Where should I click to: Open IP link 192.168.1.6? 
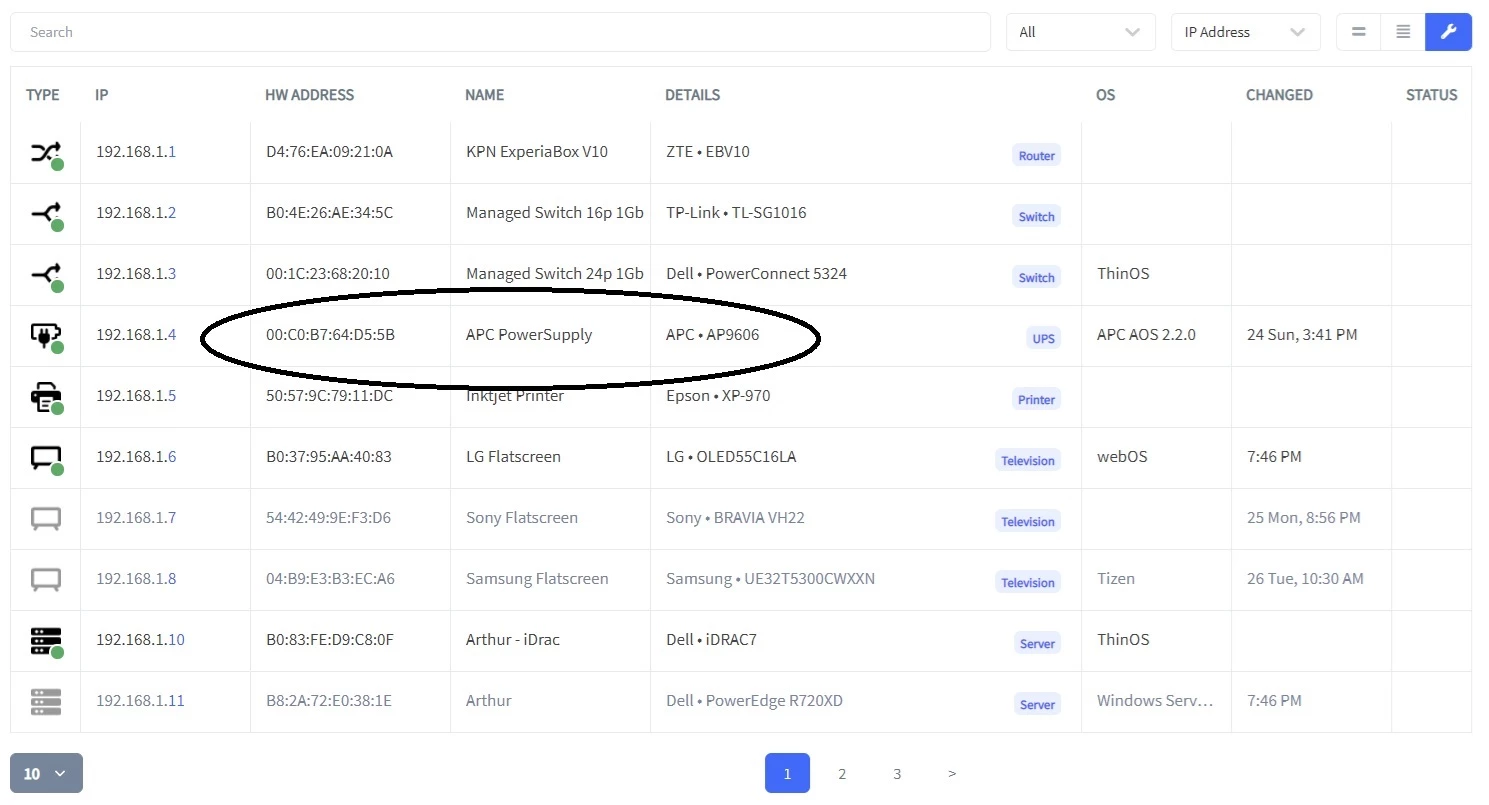[x=136, y=457]
